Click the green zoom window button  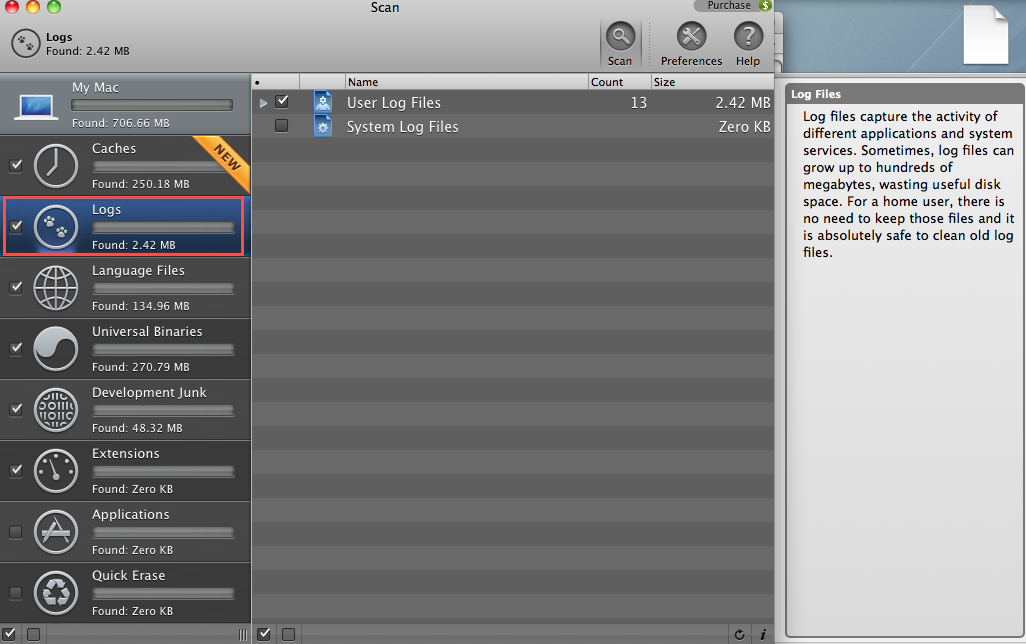click(x=54, y=7)
